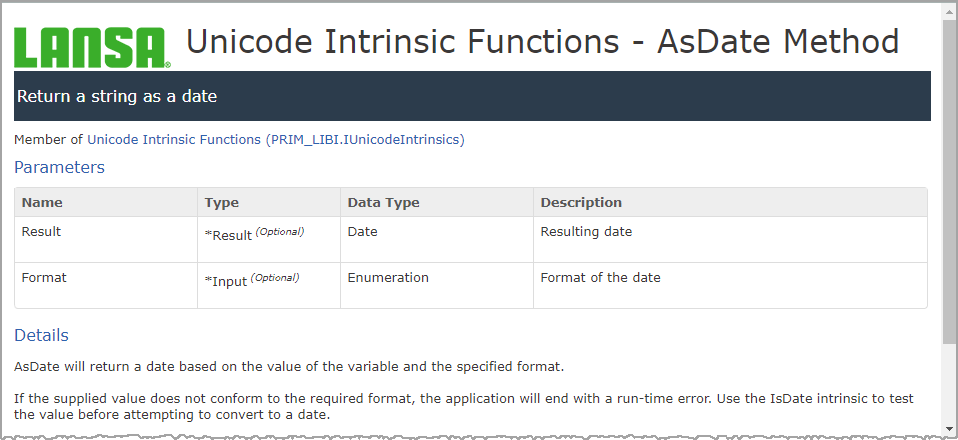Viewport: 958px width, 440px height.
Task: Click the Details section heading
Action: pos(41,335)
